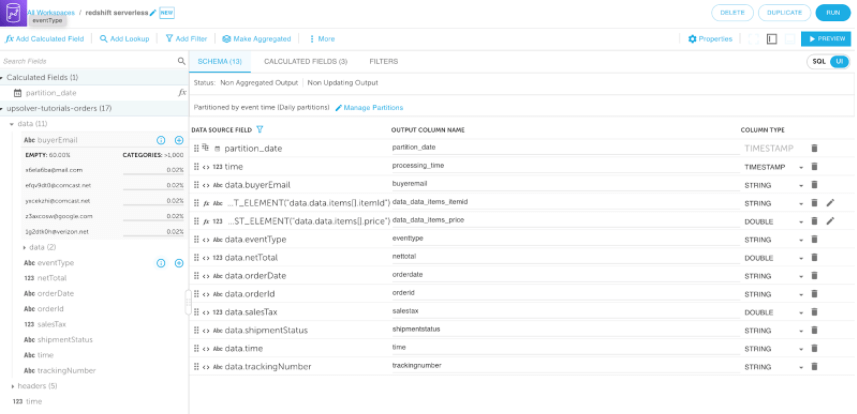The image size is (857, 414).
Task: Switch to the Calculated Fields (3) tab
Action: click(x=305, y=62)
